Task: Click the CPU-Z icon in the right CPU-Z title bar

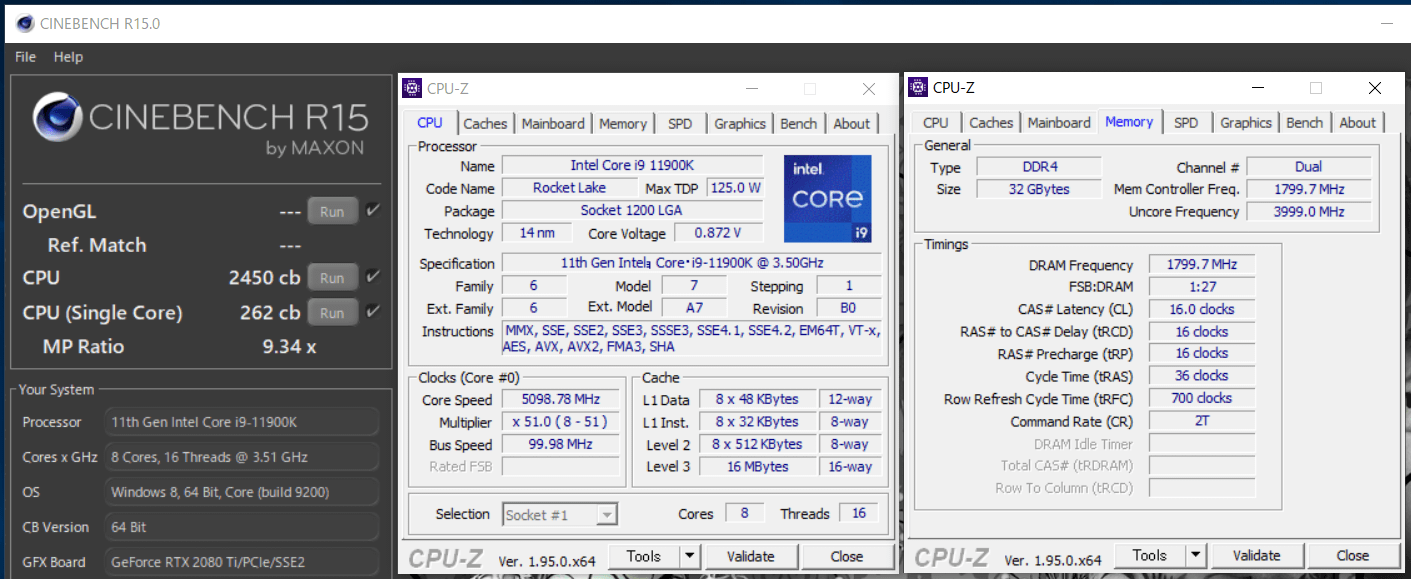Action: click(x=918, y=87)
